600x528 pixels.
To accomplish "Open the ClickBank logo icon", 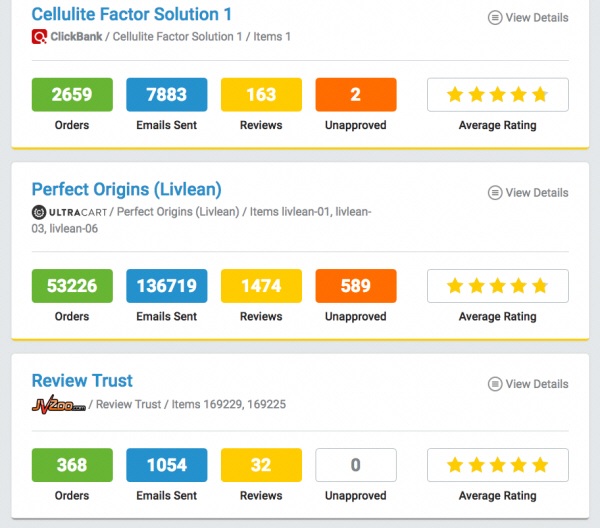I will tap(39, 37).
